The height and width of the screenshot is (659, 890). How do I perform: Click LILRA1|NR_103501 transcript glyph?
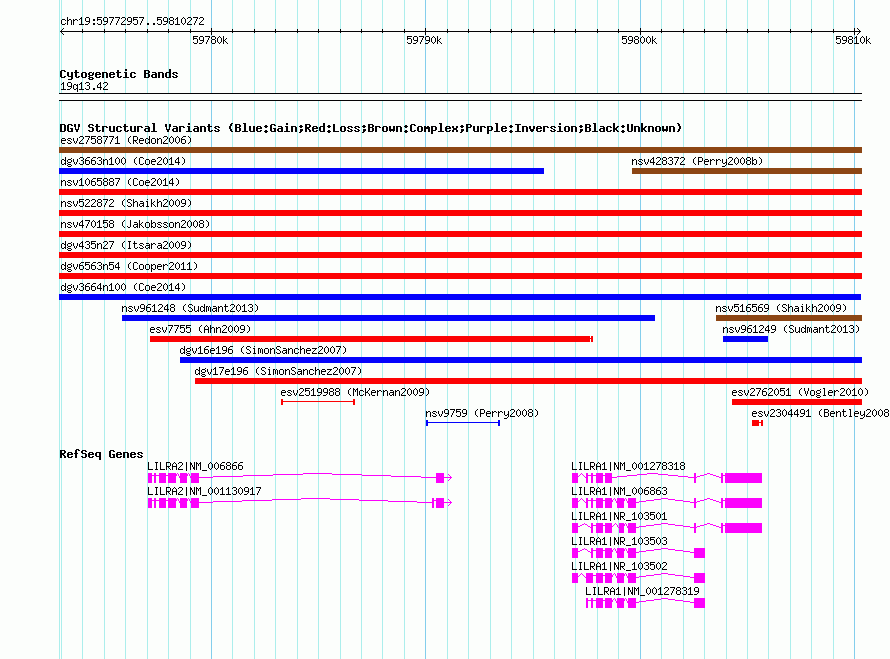tap(667, 528)
